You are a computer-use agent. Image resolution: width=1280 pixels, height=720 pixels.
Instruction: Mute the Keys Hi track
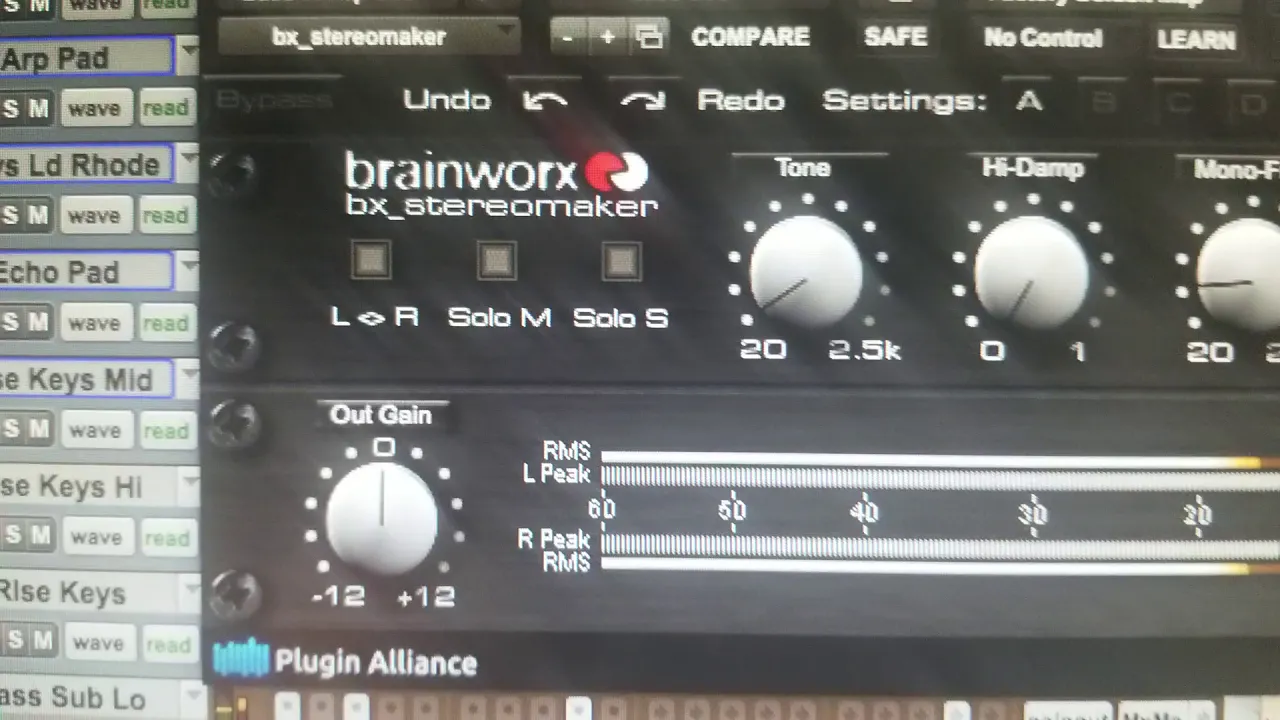tap(40, 536)
